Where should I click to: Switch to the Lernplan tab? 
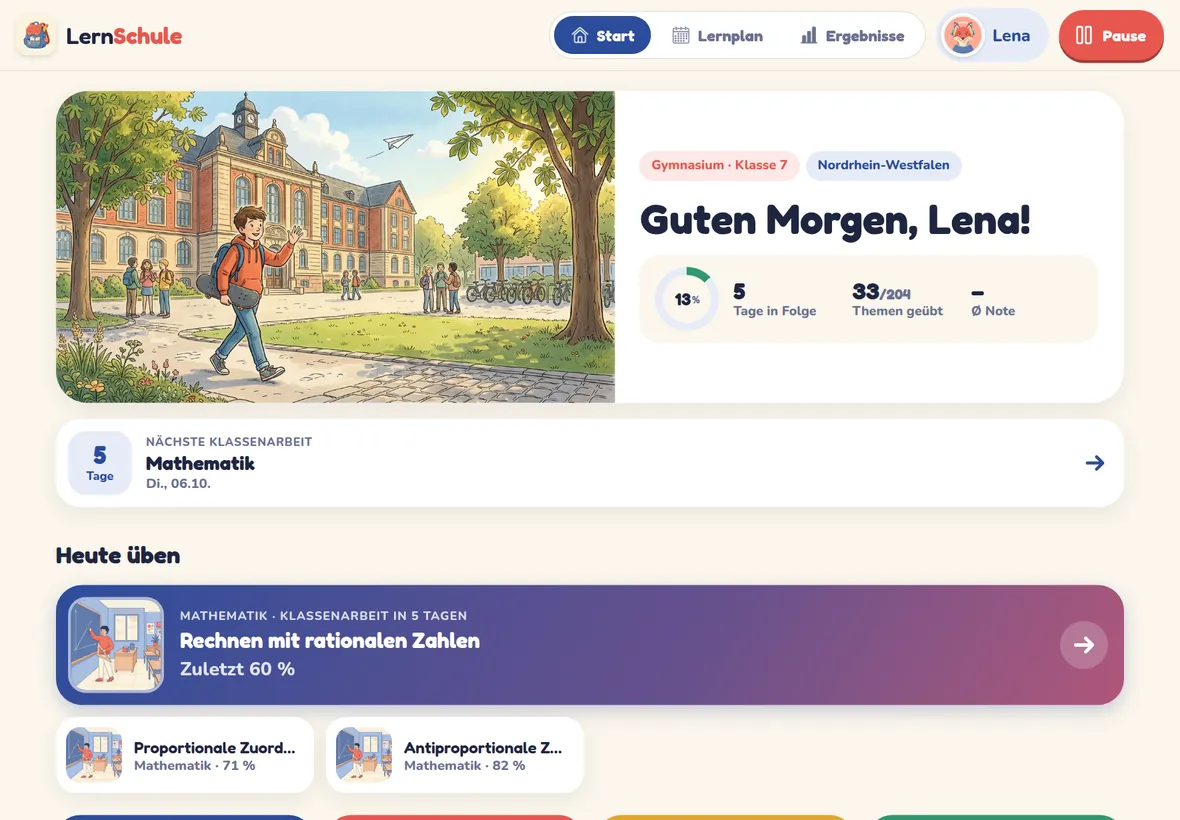[x=716, y=35]
